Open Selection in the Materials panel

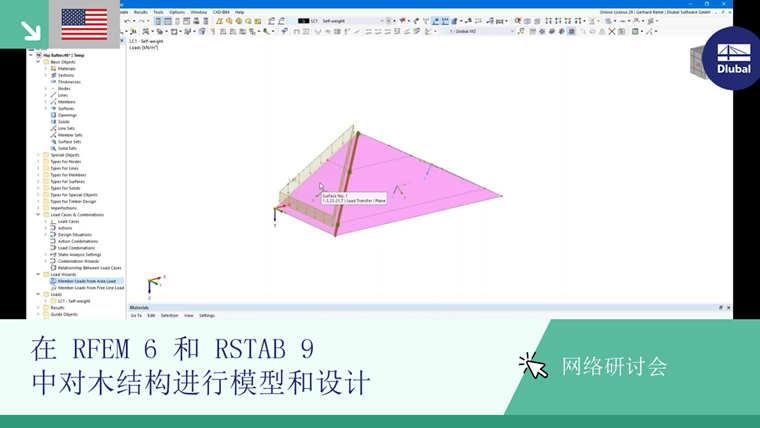(170, 316)
